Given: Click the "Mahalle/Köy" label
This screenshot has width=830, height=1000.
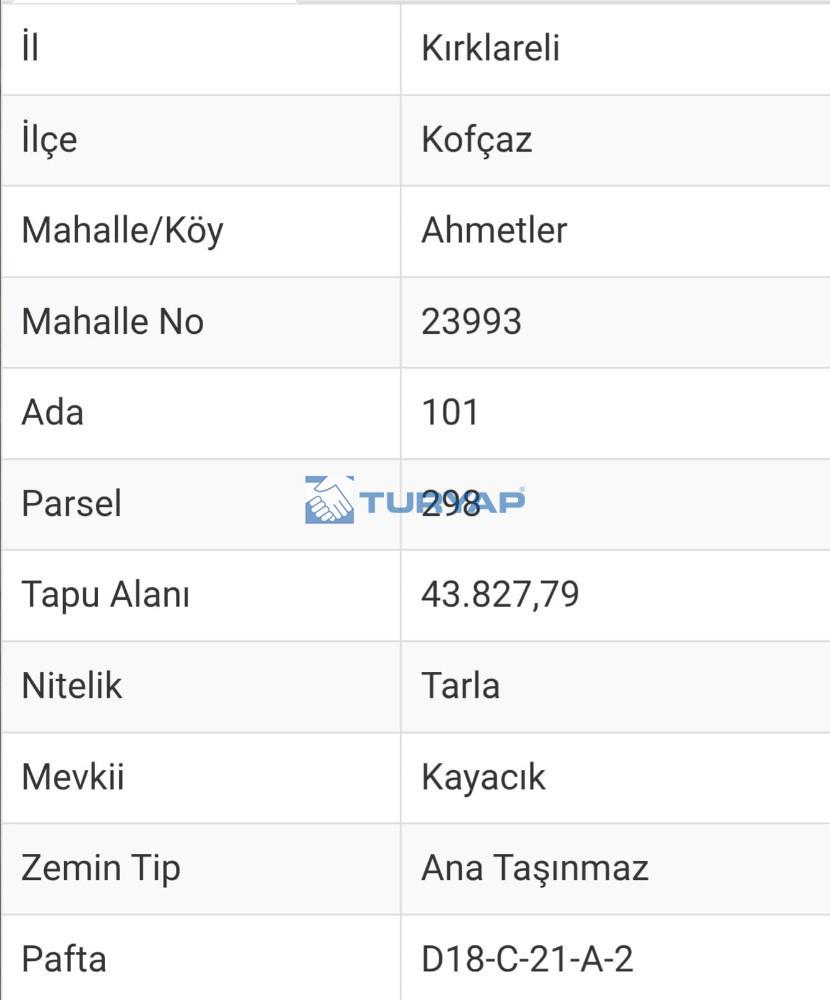Looking at the screenshot, I should coord(122,230).
